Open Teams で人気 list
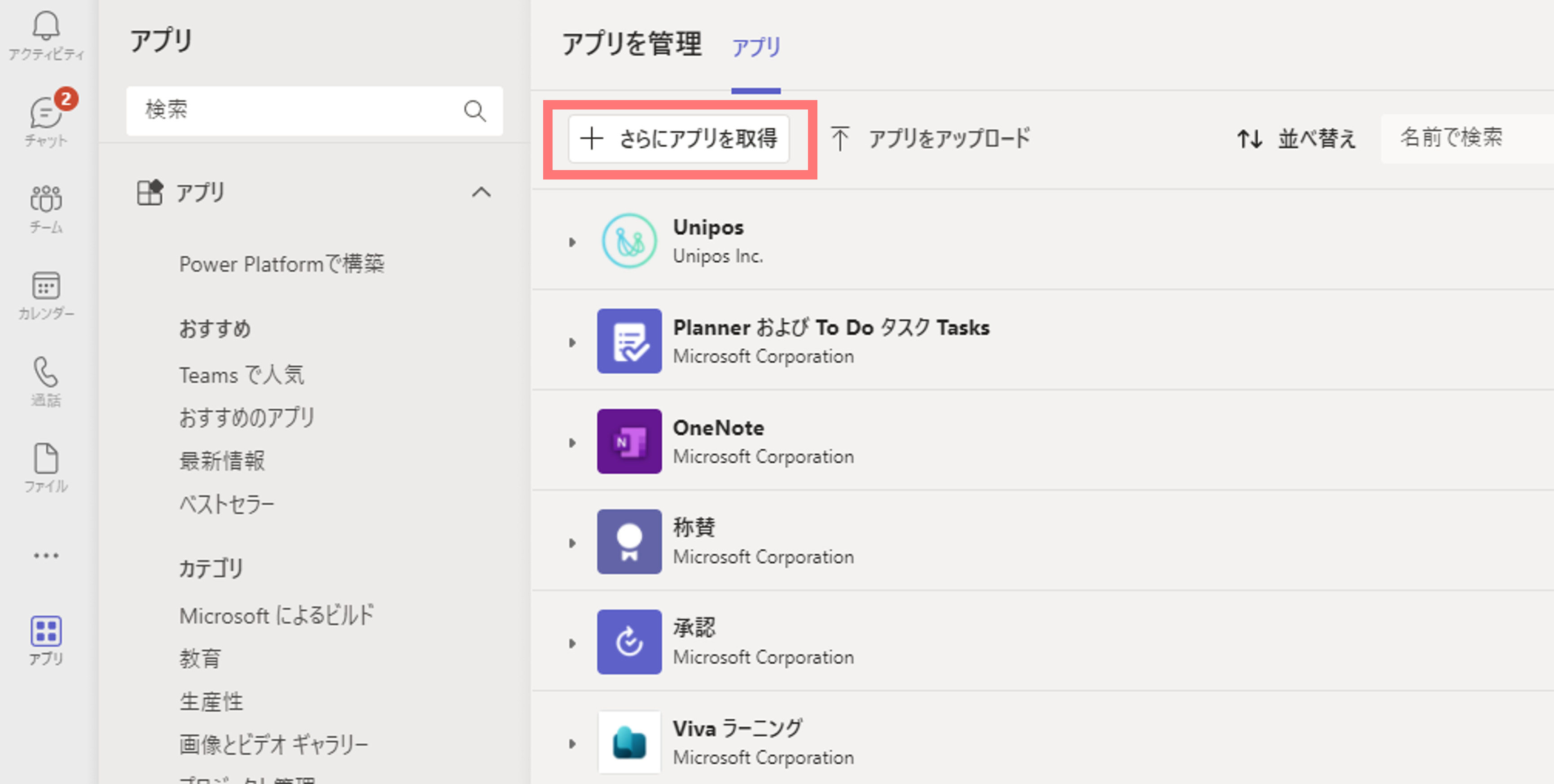1554x784 pixels. click(x=241, y=375)
